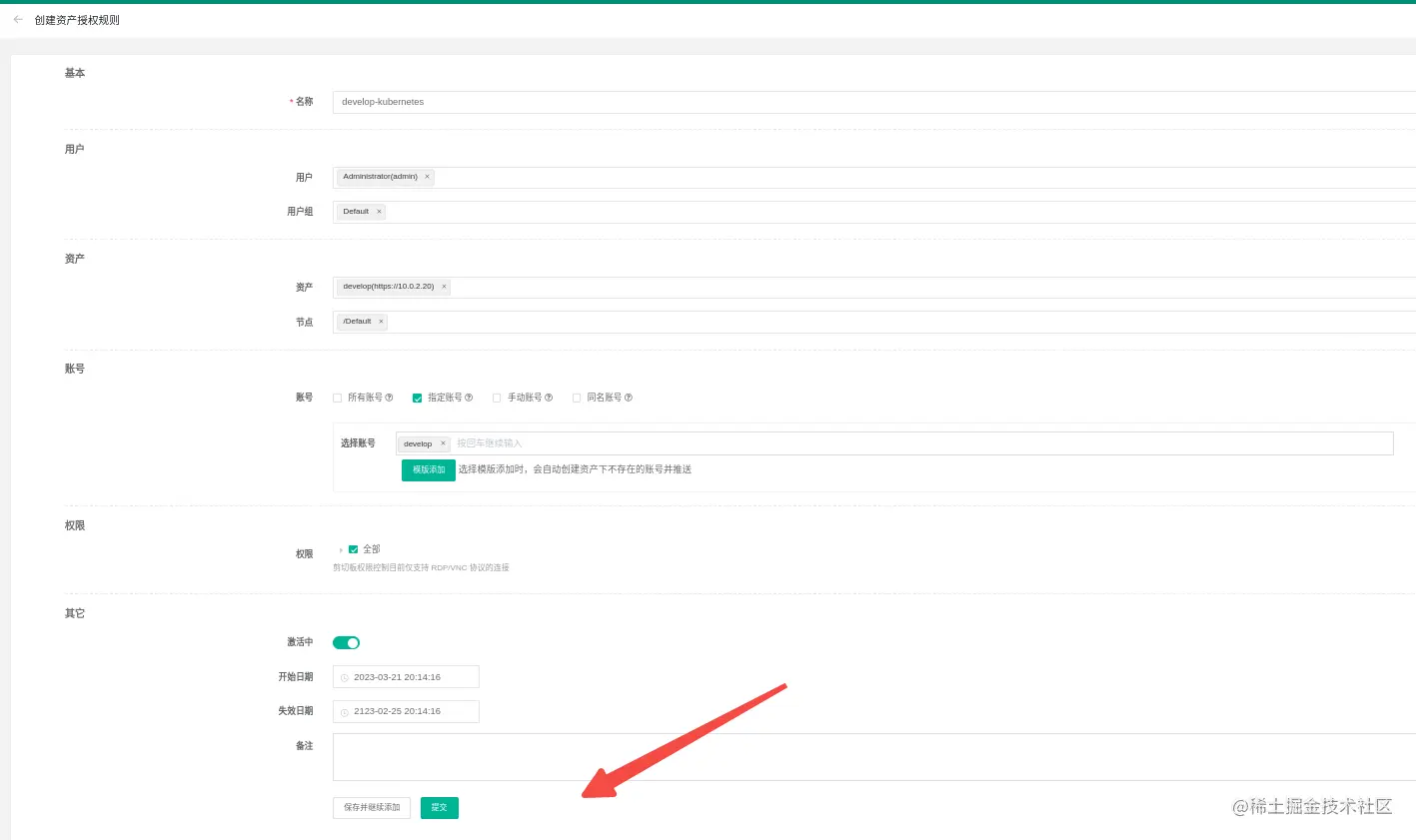1416x840 pixels.
Task: Click the hint 剪切板权限控制目前仅支持 RDP/VNC 协议的连接
Action: 421,568
